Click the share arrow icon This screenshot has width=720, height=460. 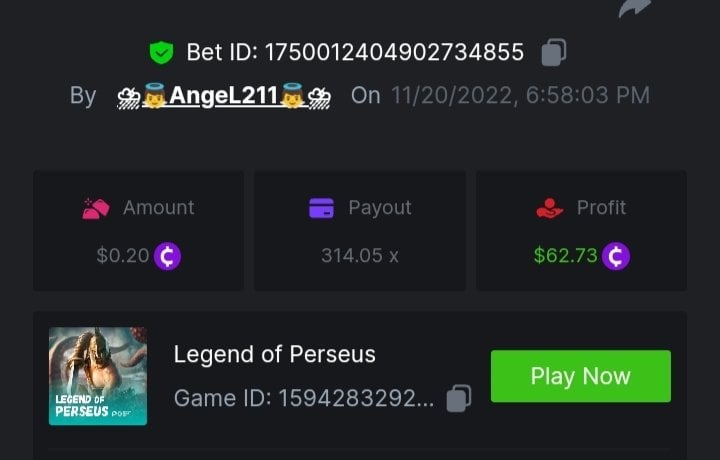(635, 8)
